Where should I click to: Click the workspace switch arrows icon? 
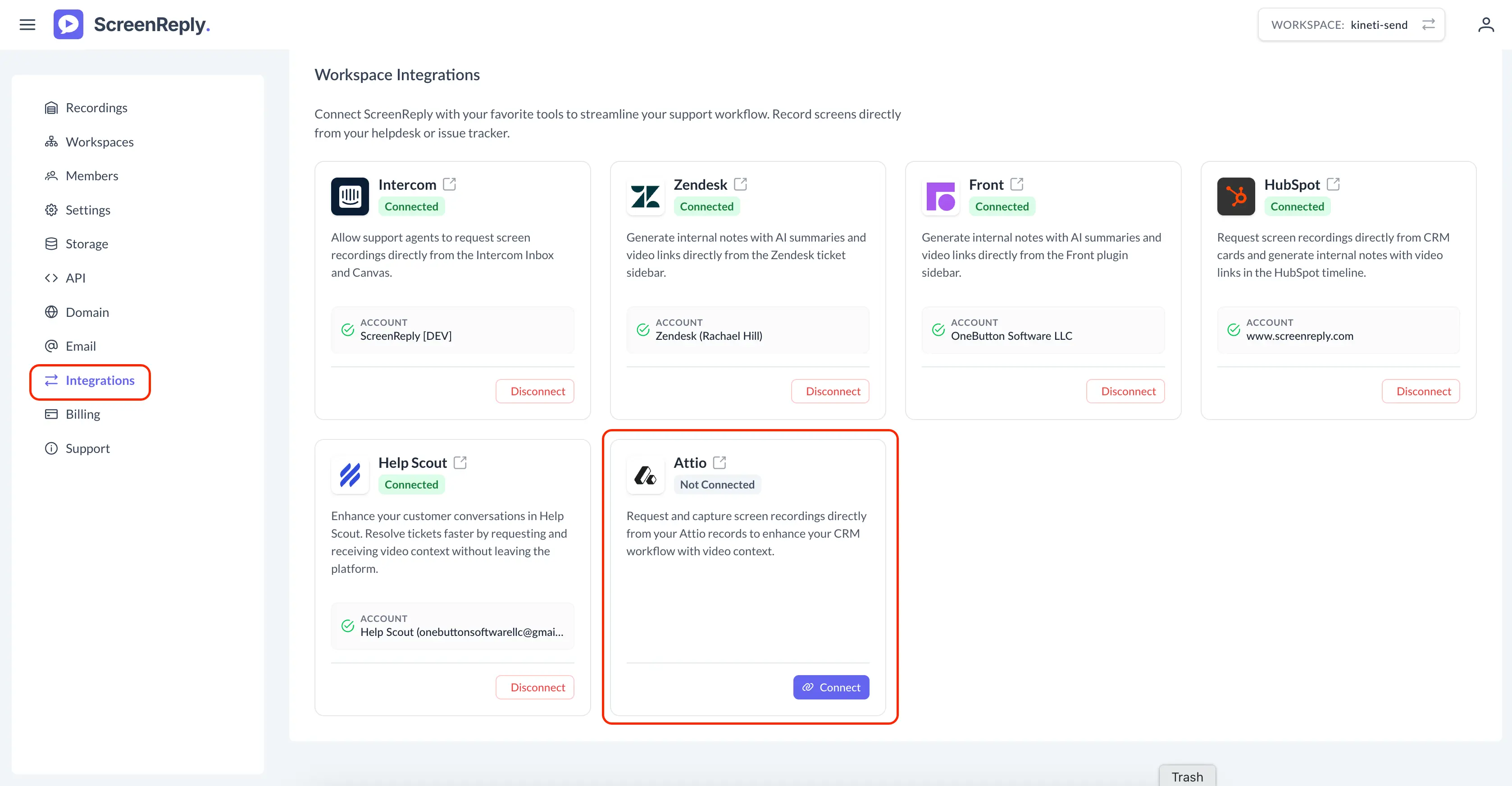(1428, 25)
